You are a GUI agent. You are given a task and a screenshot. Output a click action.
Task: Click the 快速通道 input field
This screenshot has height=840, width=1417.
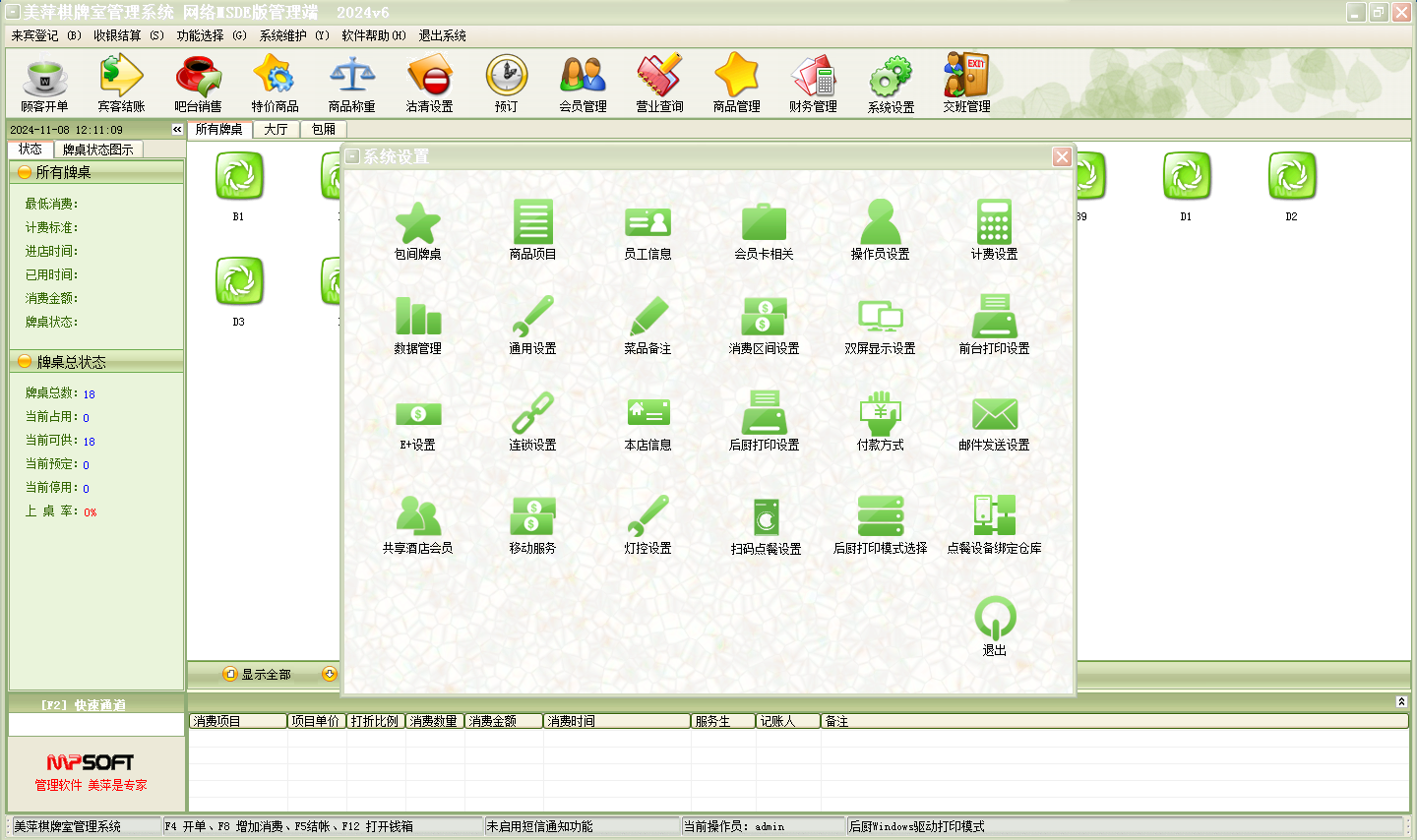96,725
